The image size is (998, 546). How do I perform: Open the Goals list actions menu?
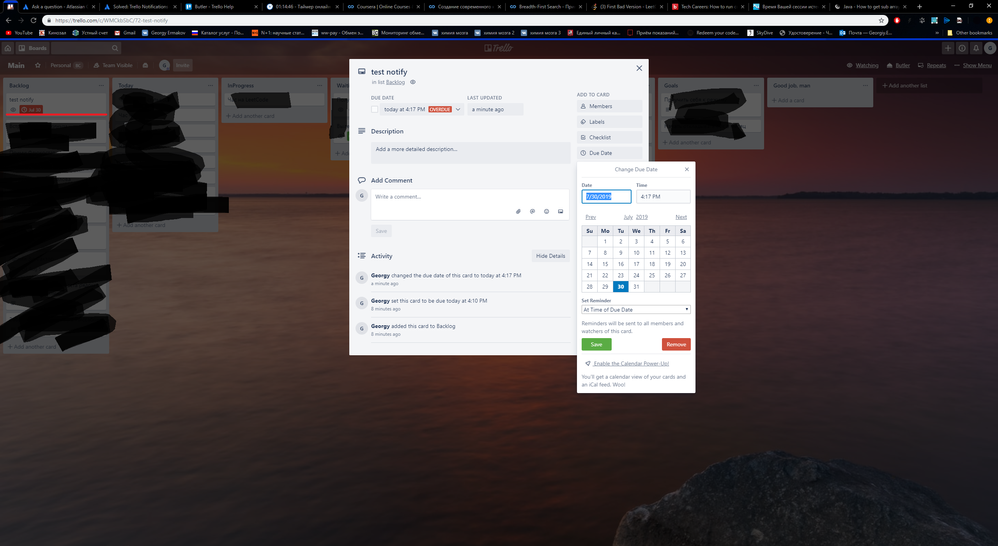point(756,85)
